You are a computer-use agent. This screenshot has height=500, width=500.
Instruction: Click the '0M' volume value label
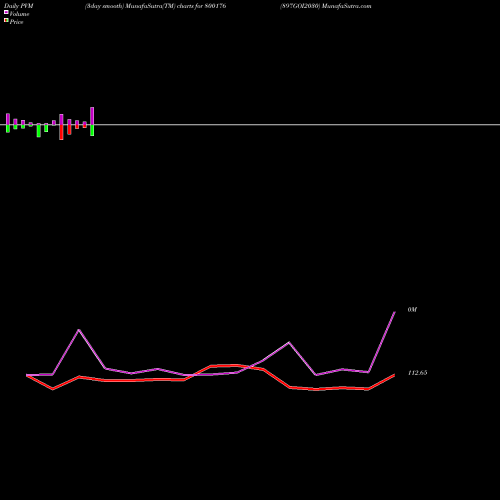pos(412,310)
